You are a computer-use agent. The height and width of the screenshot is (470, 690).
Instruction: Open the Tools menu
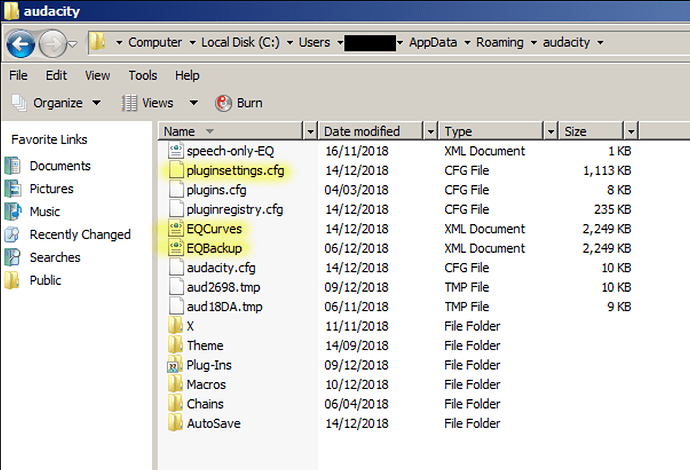[x=143, y=76]
